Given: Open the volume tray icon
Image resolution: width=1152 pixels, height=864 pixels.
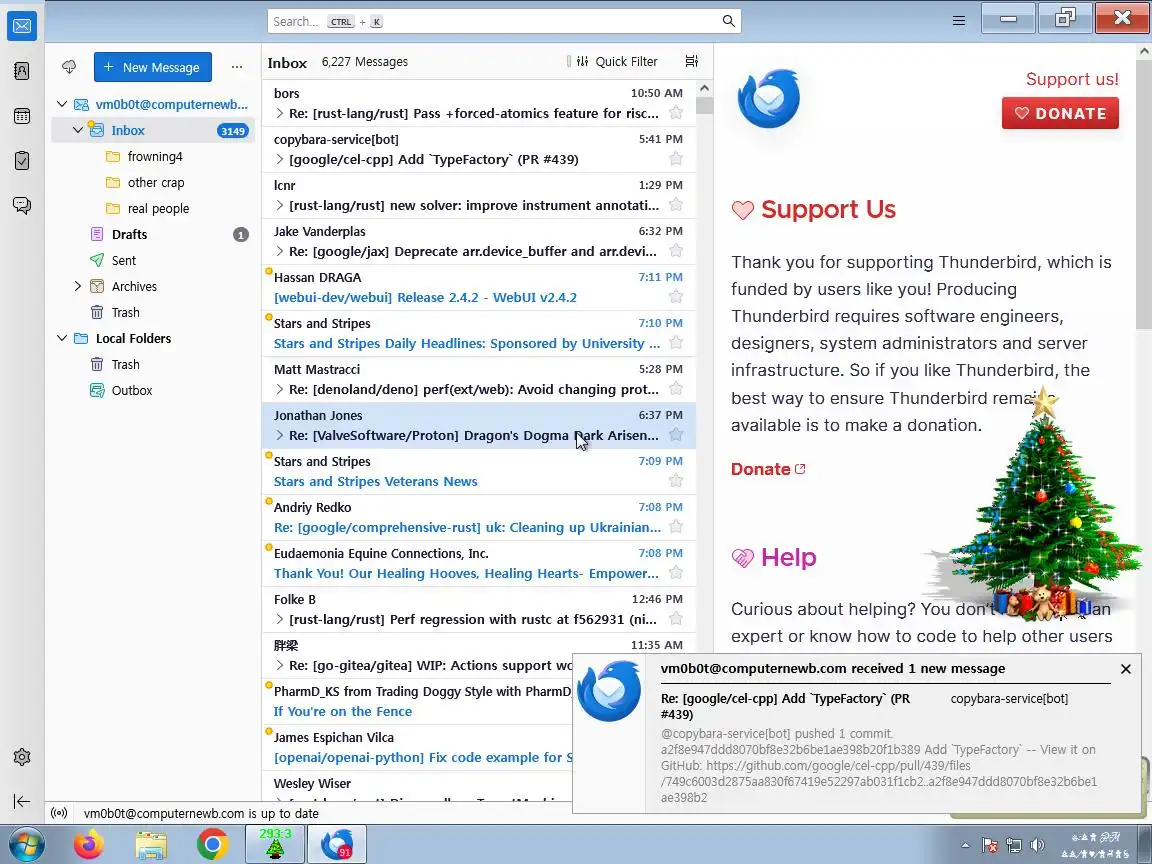Looking at the screenshot, I should [1037, 845].
